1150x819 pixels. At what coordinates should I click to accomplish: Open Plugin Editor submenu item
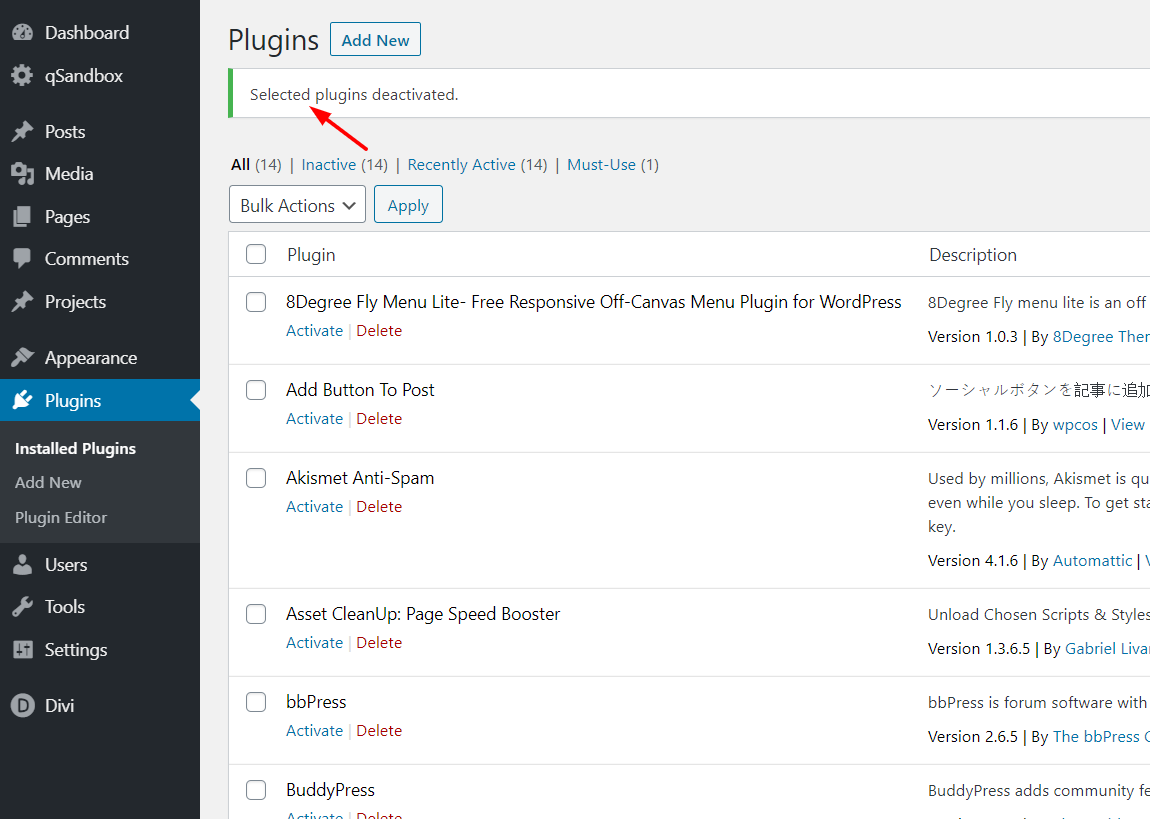[61, 518]
